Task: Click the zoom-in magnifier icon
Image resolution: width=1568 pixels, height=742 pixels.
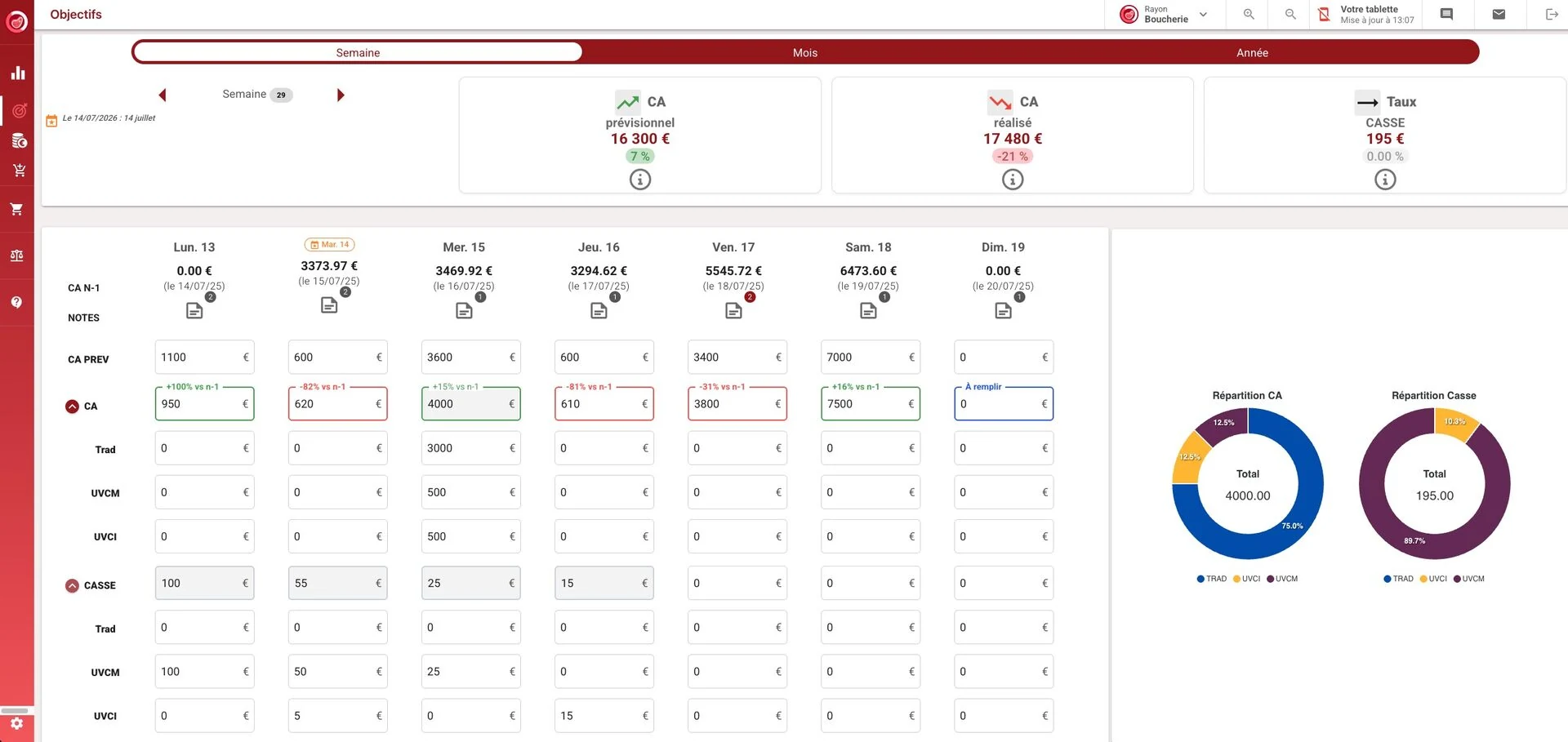Action: pyautogui.click(x=1249, y=14)
